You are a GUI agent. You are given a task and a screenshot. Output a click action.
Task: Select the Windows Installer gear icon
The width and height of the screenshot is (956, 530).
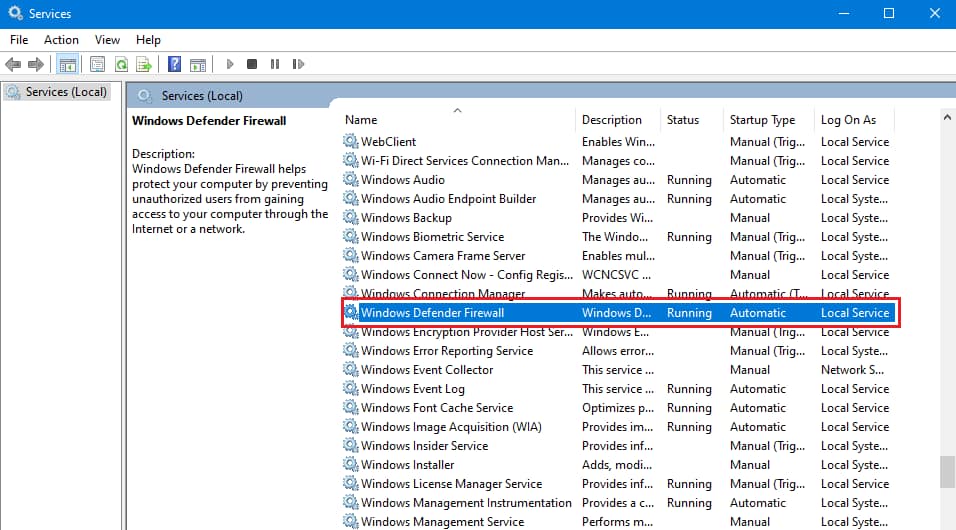coord(351,464)
